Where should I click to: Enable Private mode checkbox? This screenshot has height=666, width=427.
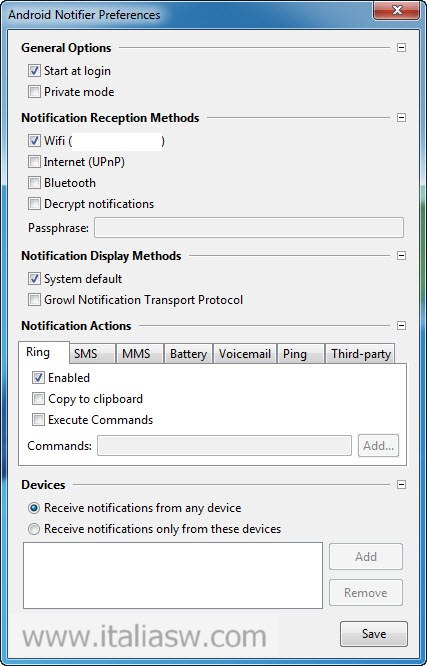34,92
